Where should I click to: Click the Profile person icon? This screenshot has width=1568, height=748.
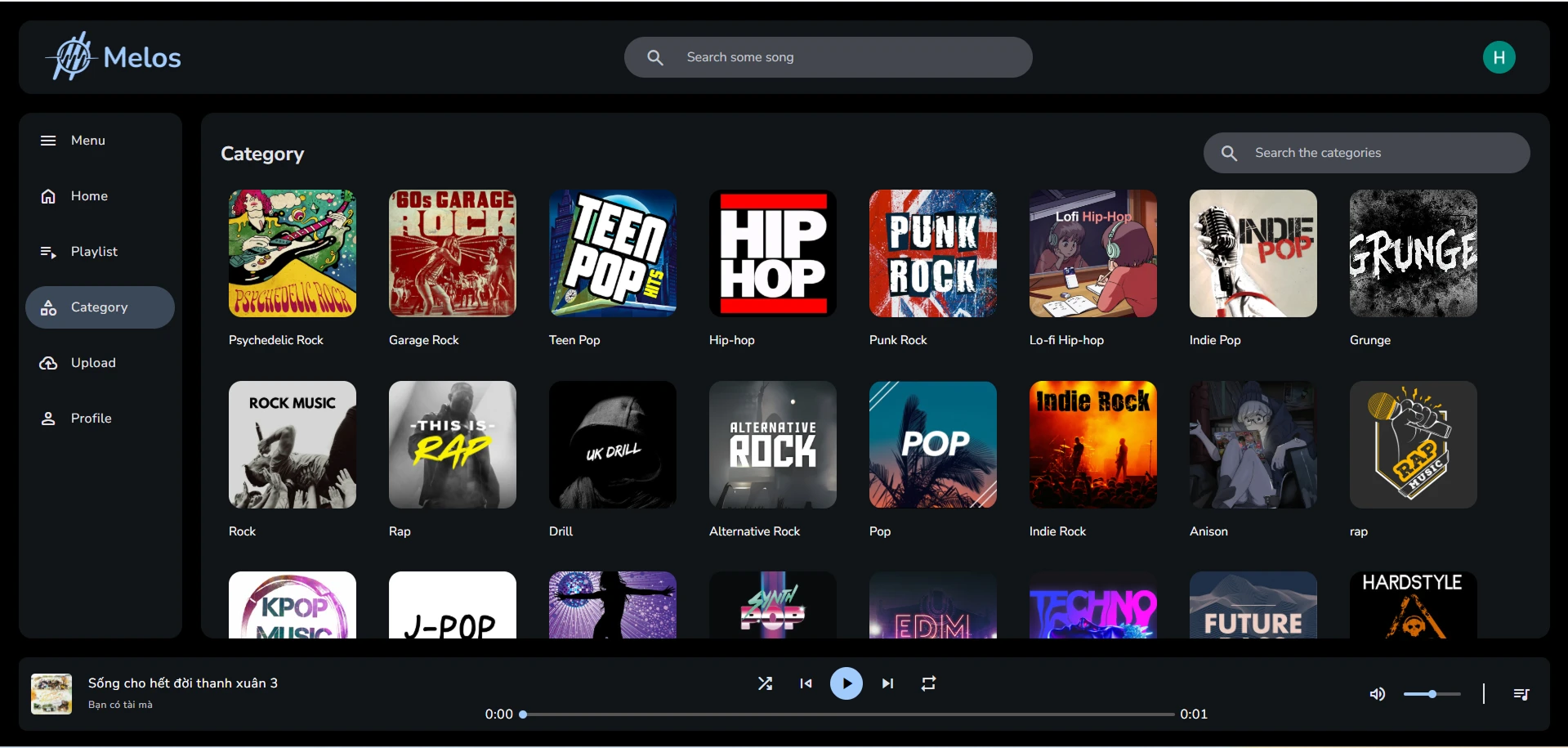click(48, 419)
